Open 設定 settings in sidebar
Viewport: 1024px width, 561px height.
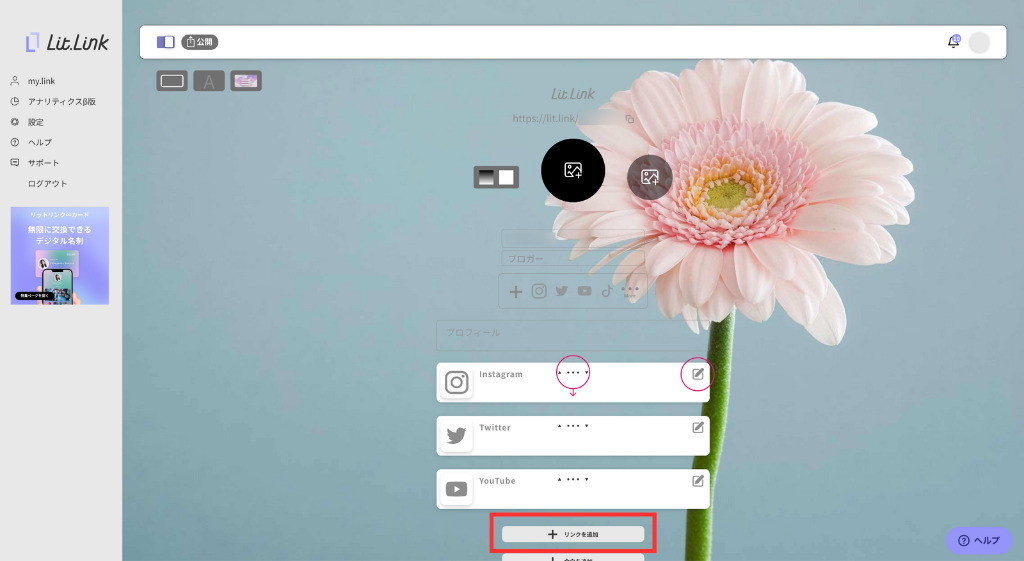[x=35, y=122]
